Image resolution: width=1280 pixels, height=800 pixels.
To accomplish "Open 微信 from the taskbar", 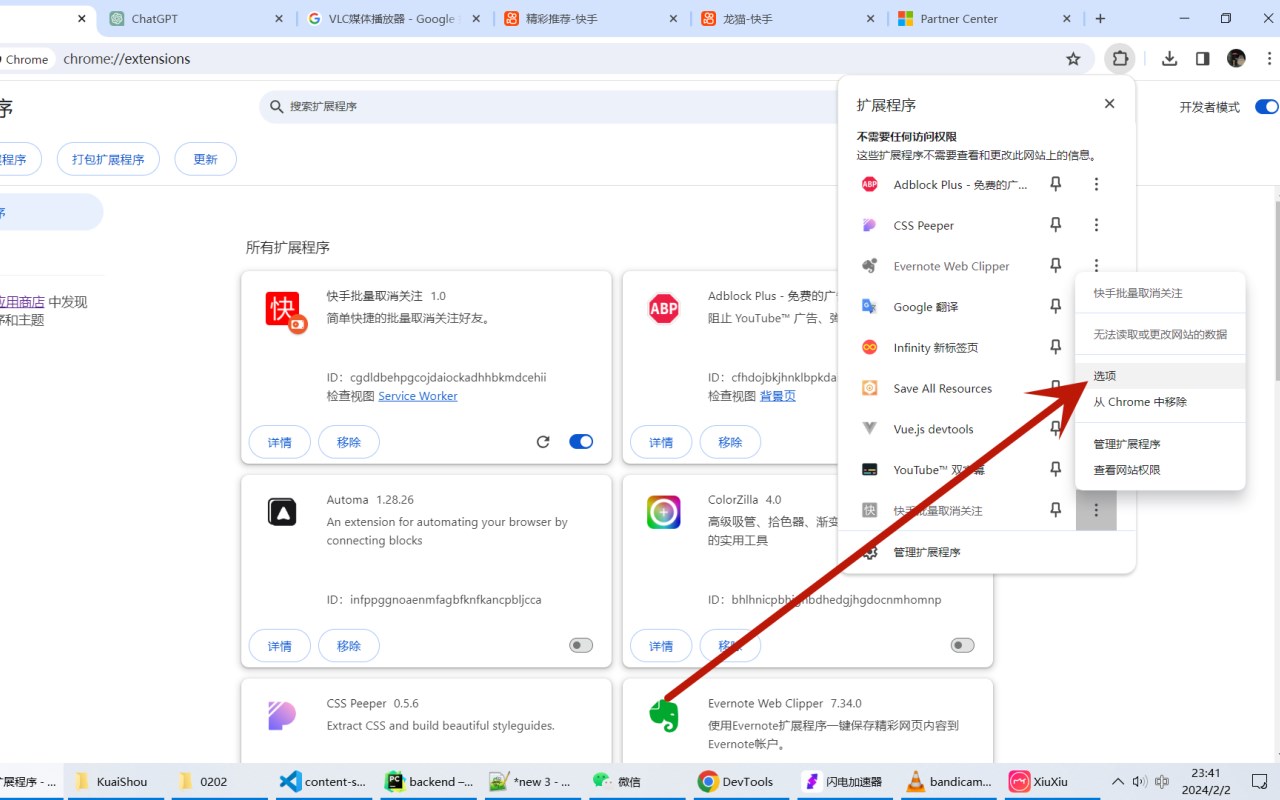I will point(636,782).
